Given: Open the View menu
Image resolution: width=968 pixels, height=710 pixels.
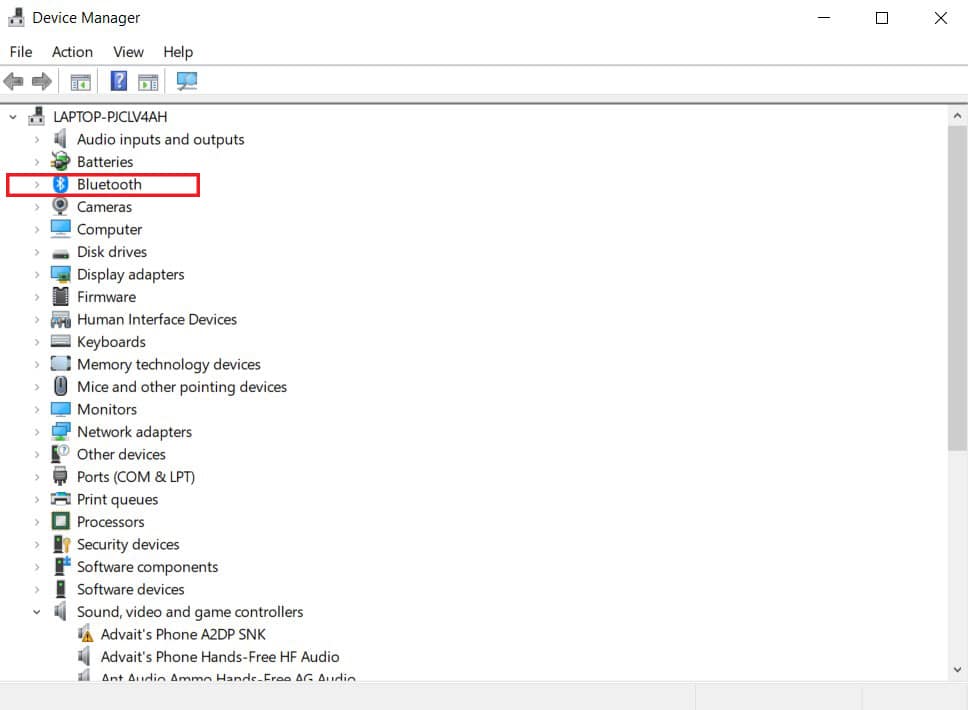Looking at the screenshot, I should 128,51.
